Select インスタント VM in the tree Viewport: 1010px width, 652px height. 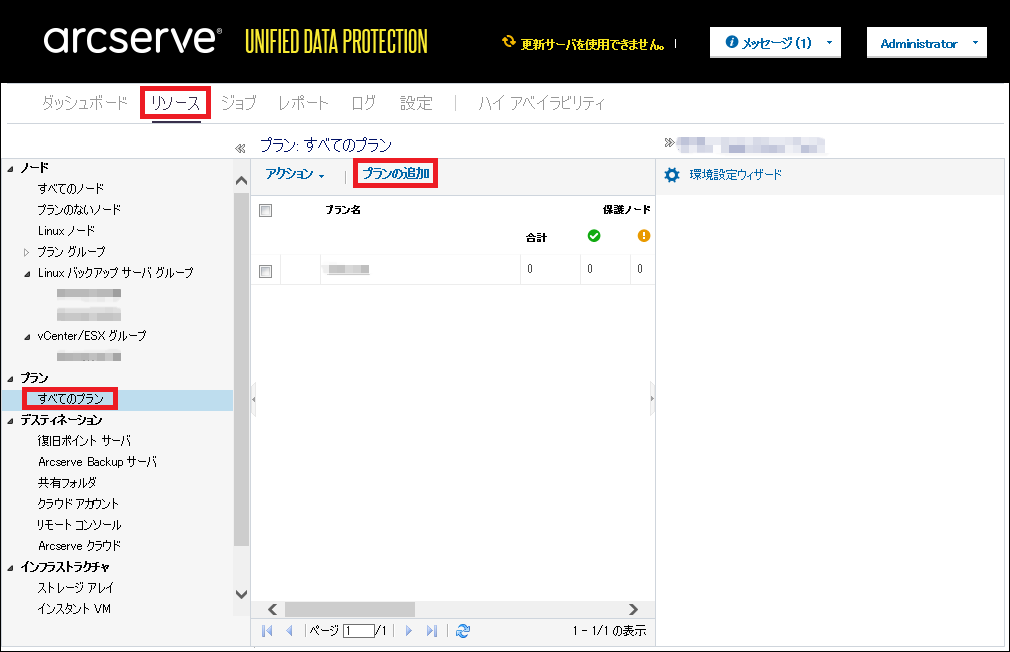tap(74, 609)
